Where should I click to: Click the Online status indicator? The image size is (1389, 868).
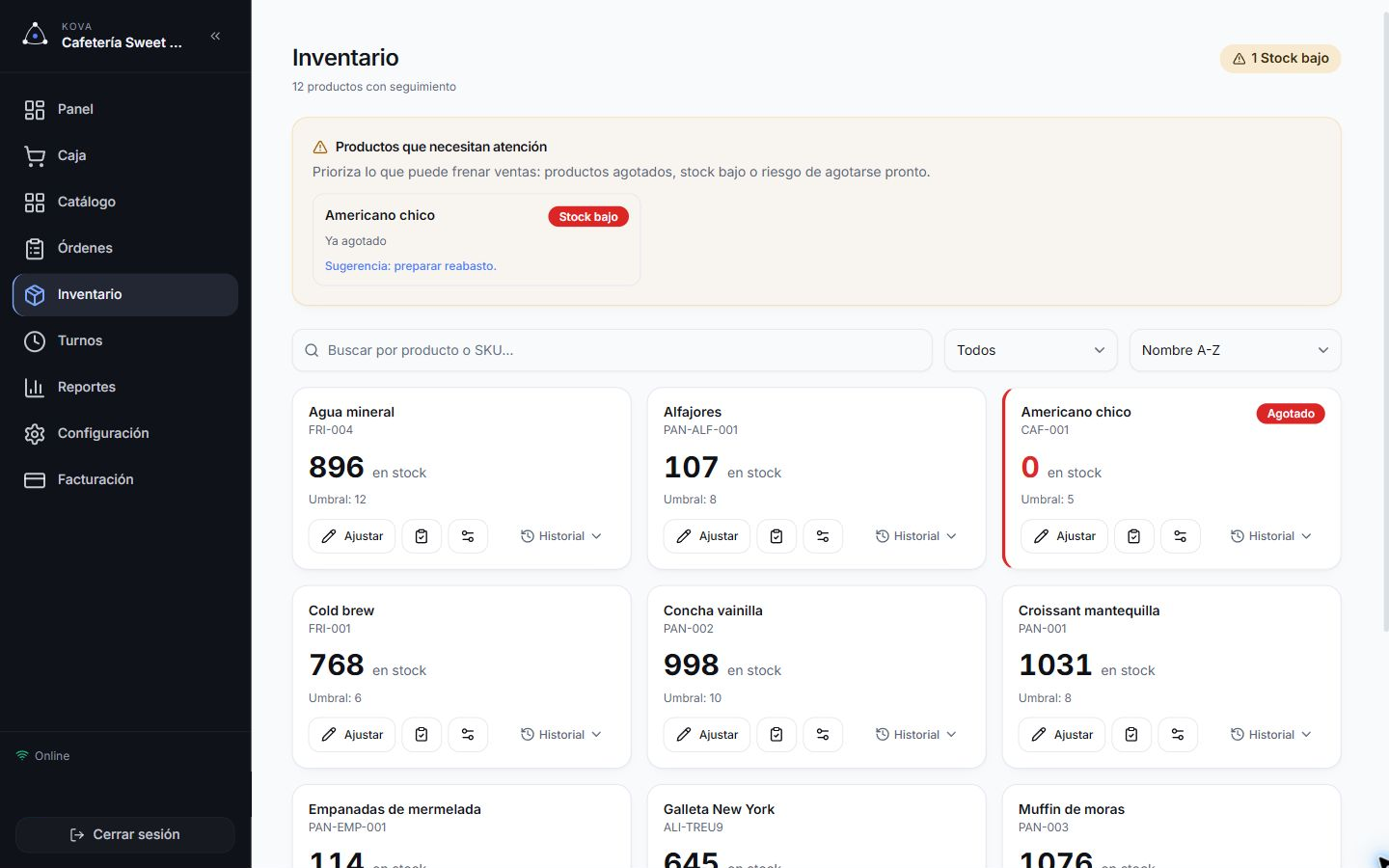tap(43, 756)
